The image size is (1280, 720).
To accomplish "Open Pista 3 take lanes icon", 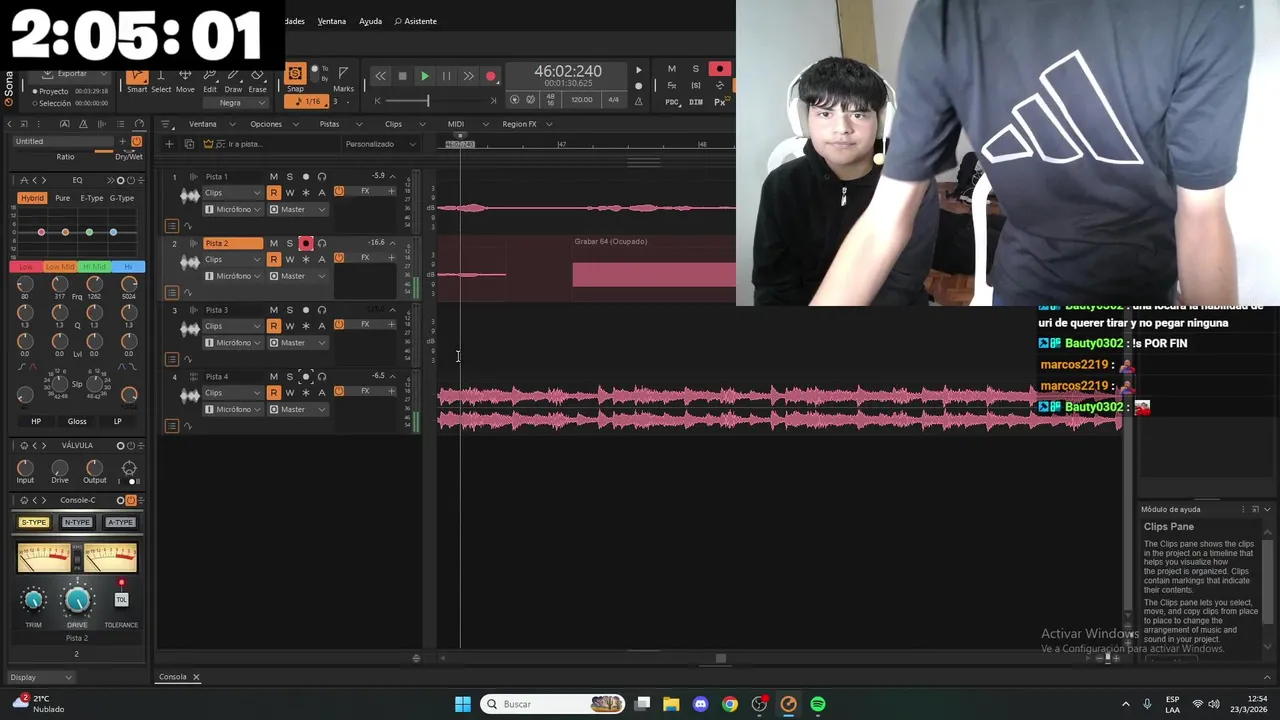I will pos(172,359).
